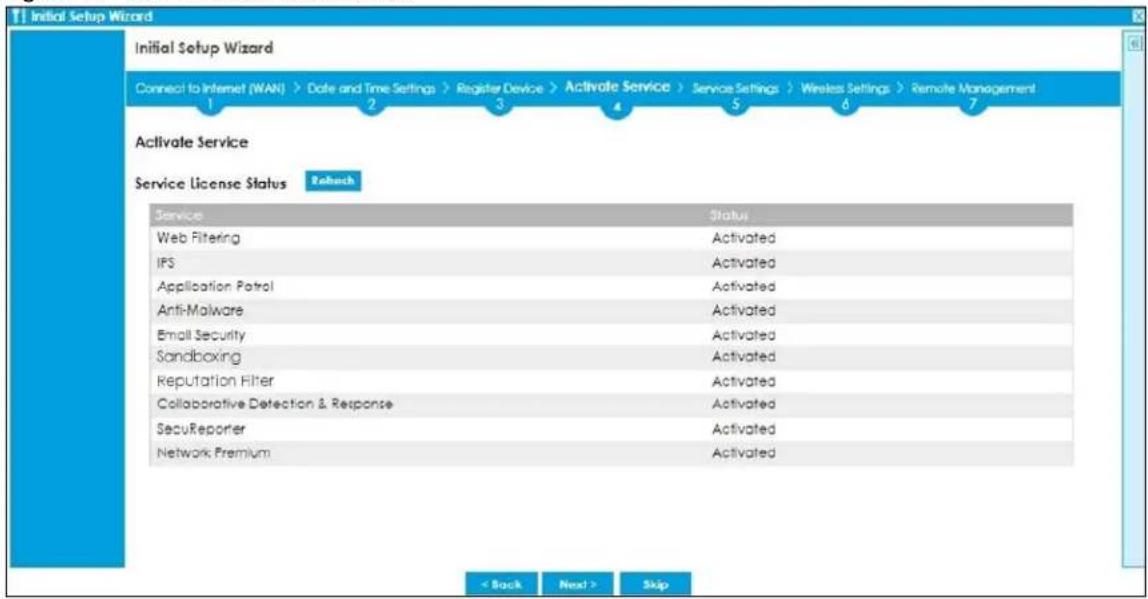
Task: Open Wireless Settings step
Action: point(845,89)
